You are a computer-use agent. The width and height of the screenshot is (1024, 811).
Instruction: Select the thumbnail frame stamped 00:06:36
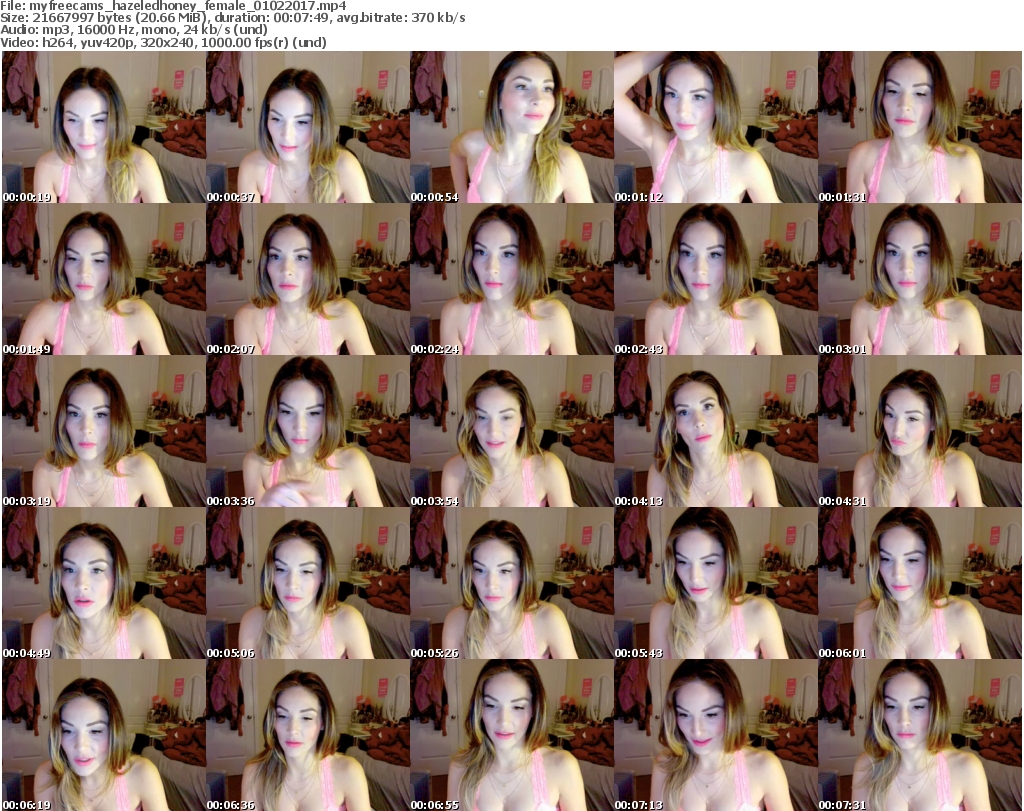[308, 735]
